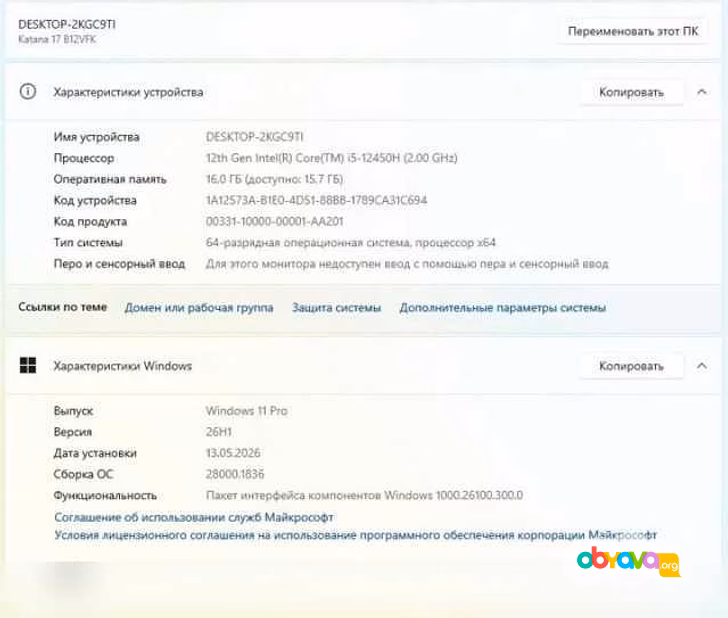728x618 pixels.
Task: Open the Защита системы link
Action: (x=336, y=308)
